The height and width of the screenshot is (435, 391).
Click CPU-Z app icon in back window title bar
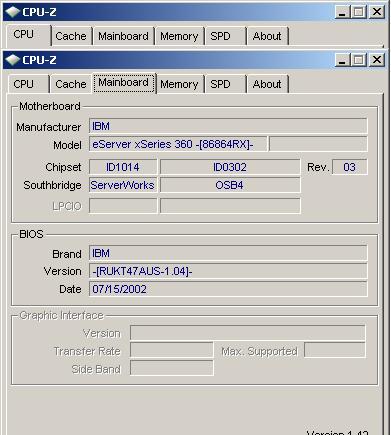tap(13, 12)
